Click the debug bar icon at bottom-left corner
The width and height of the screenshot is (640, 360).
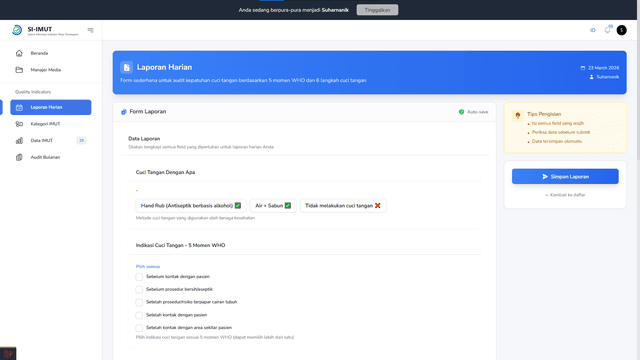pos(8,353)
